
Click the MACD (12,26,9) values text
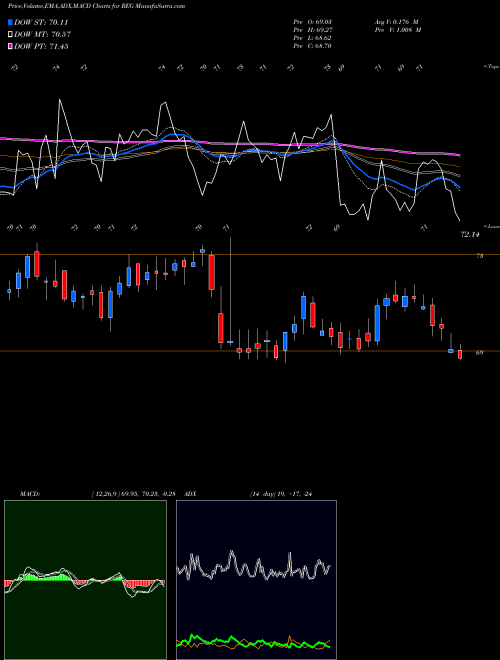pyautogui.click(x=133, y=494)
